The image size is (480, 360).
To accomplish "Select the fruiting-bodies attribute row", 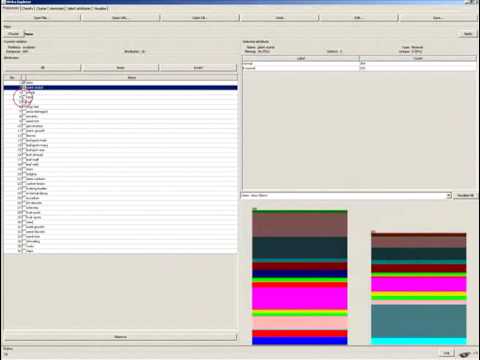I will [121, 189].
